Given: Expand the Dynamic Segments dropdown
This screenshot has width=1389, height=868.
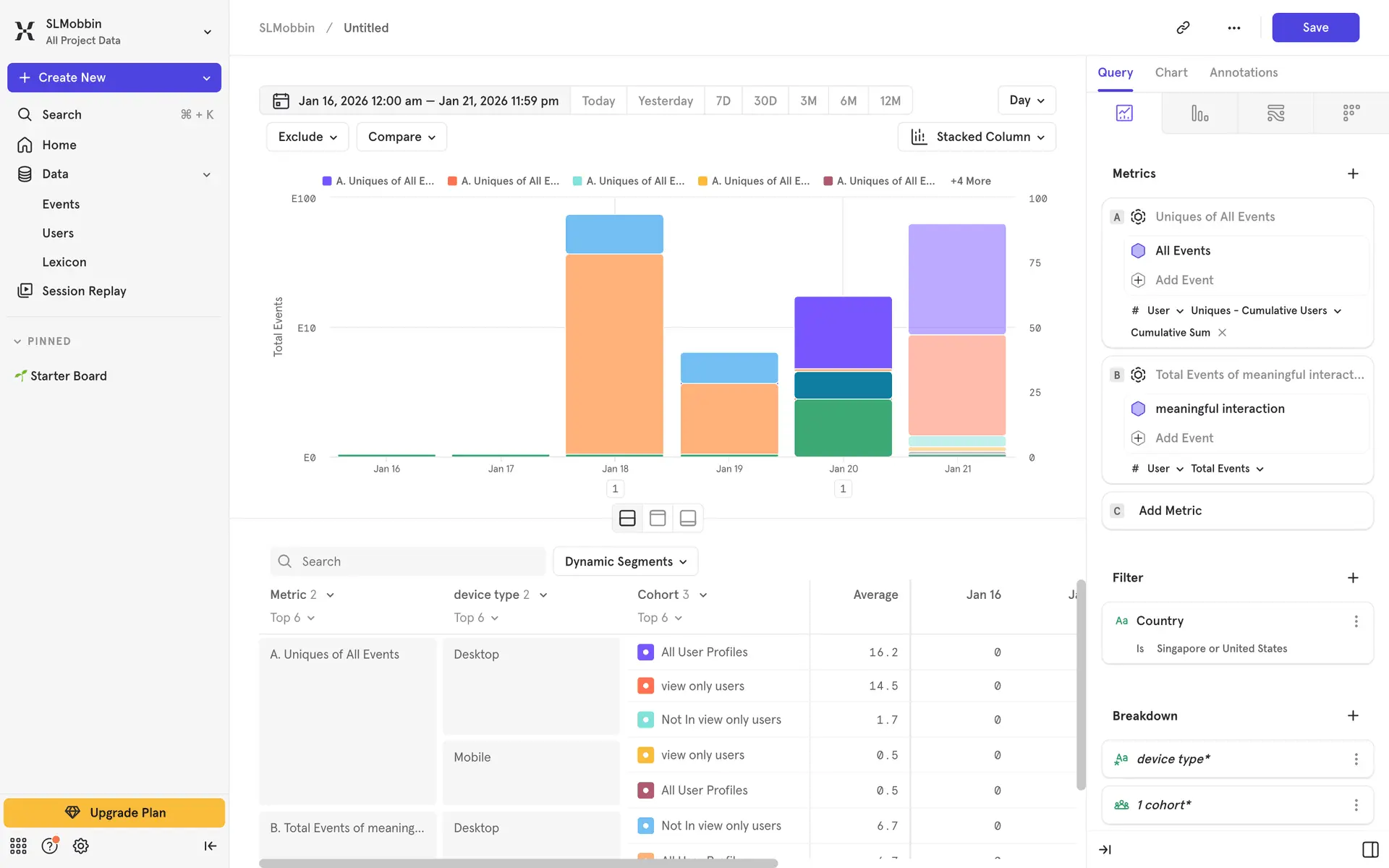Looking at the screenshot, I should 625,561.
